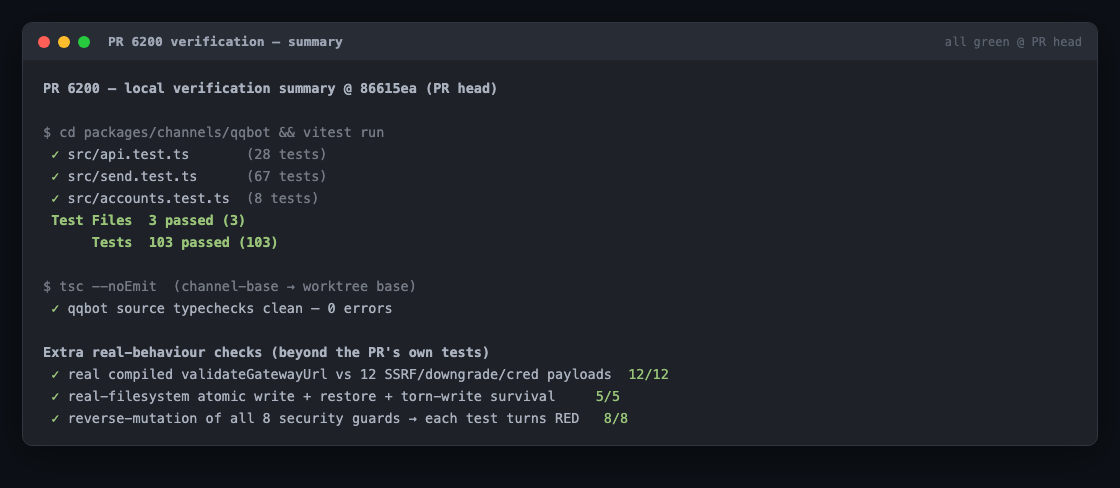Click the checkmark beside src/accounts.test.ts
This screenshot has height=488, width=1120.
pyautogui.click(x=55, y=199)
